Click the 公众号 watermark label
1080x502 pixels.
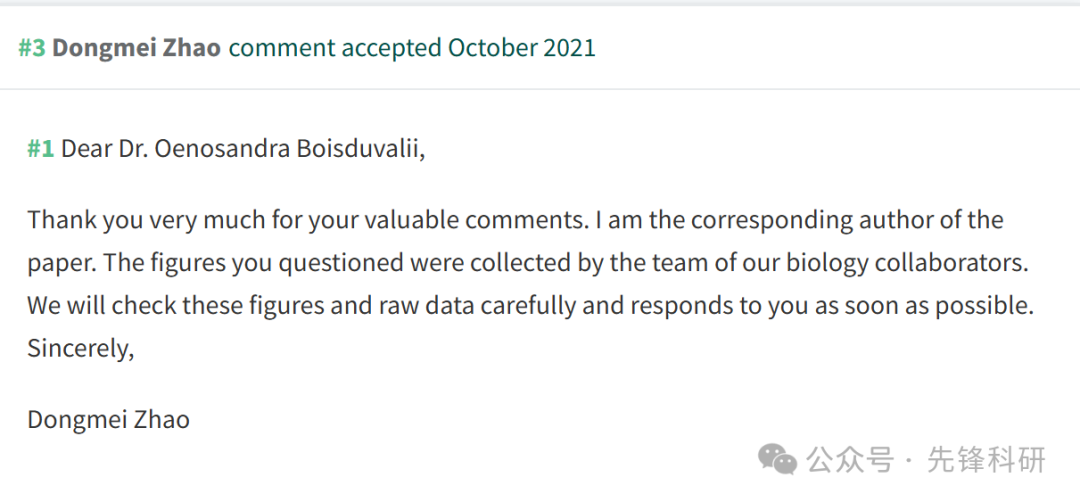850,460
